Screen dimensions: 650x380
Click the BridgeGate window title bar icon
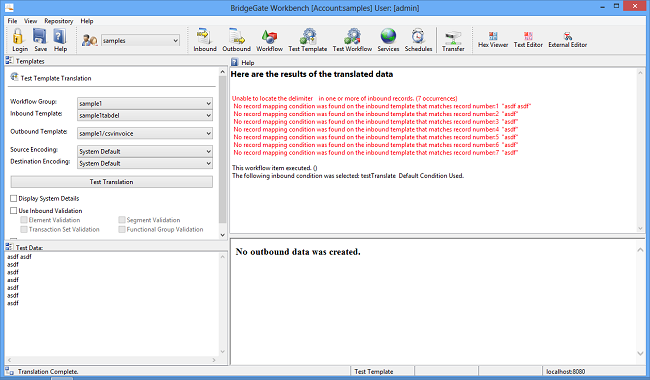(9, 7)
